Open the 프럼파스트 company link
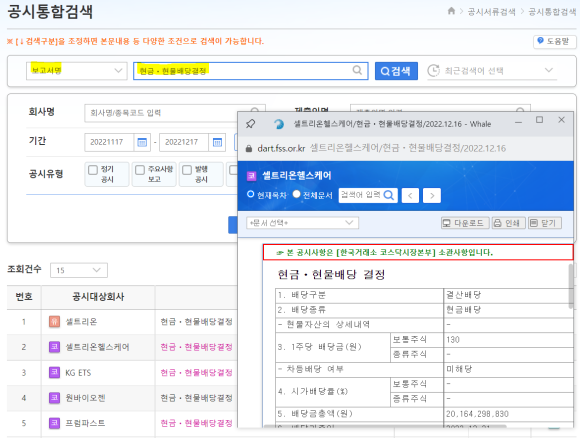 click(x=85, y=423)
